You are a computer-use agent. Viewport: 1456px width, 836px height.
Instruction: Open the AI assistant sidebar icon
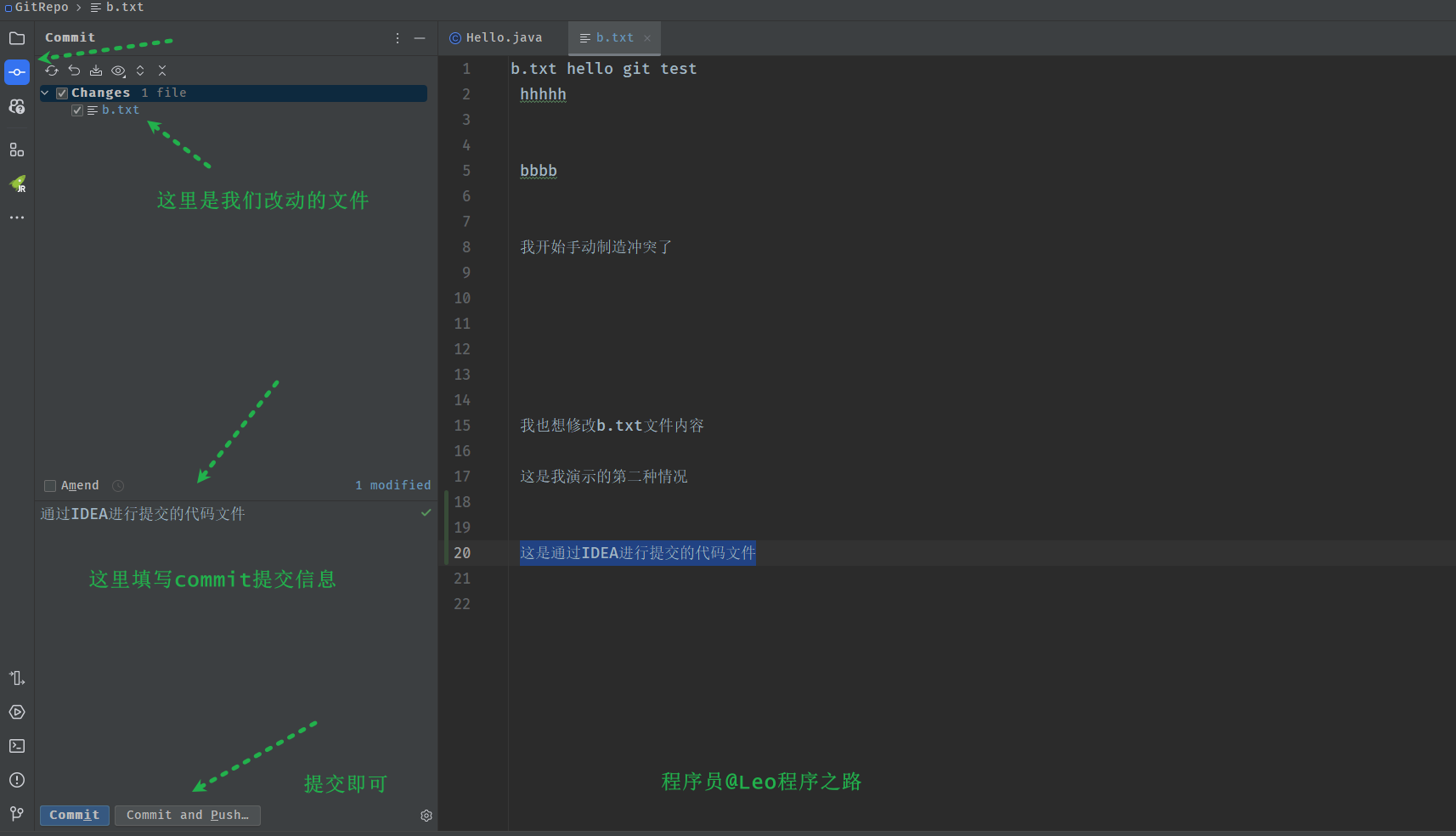17,106
